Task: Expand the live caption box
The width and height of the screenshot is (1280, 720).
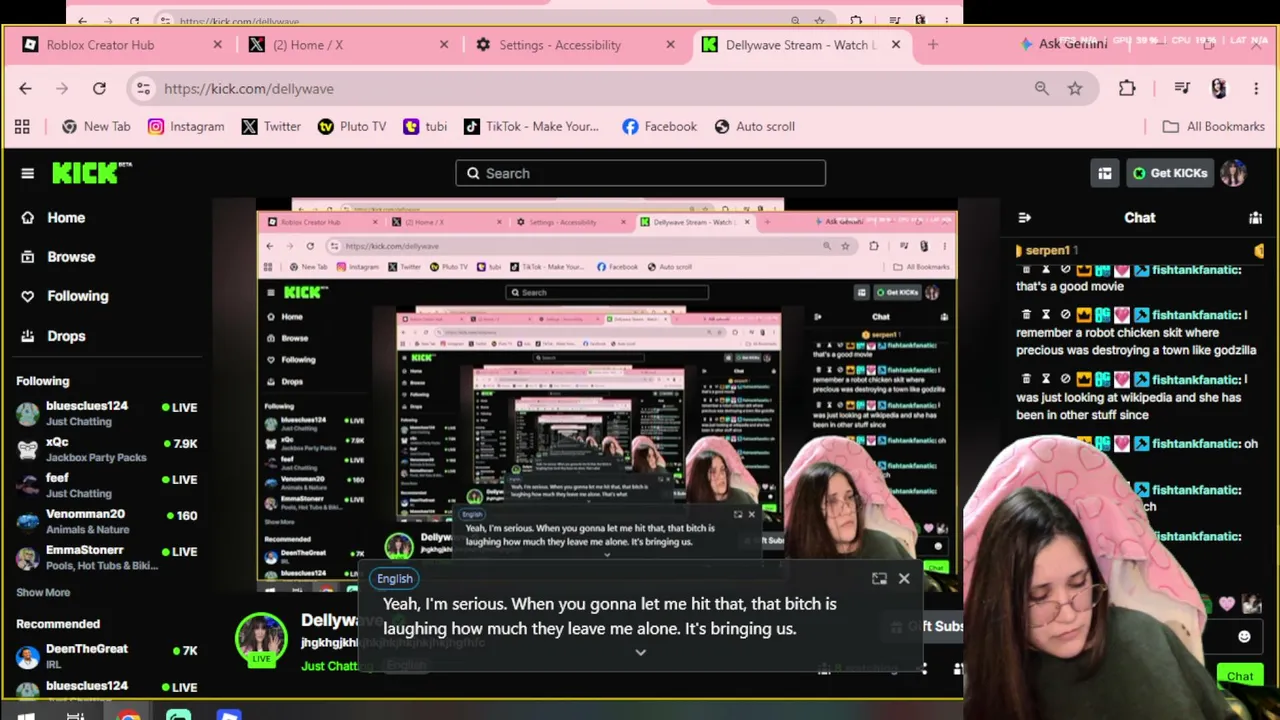Action: click(x=640, y=652)
